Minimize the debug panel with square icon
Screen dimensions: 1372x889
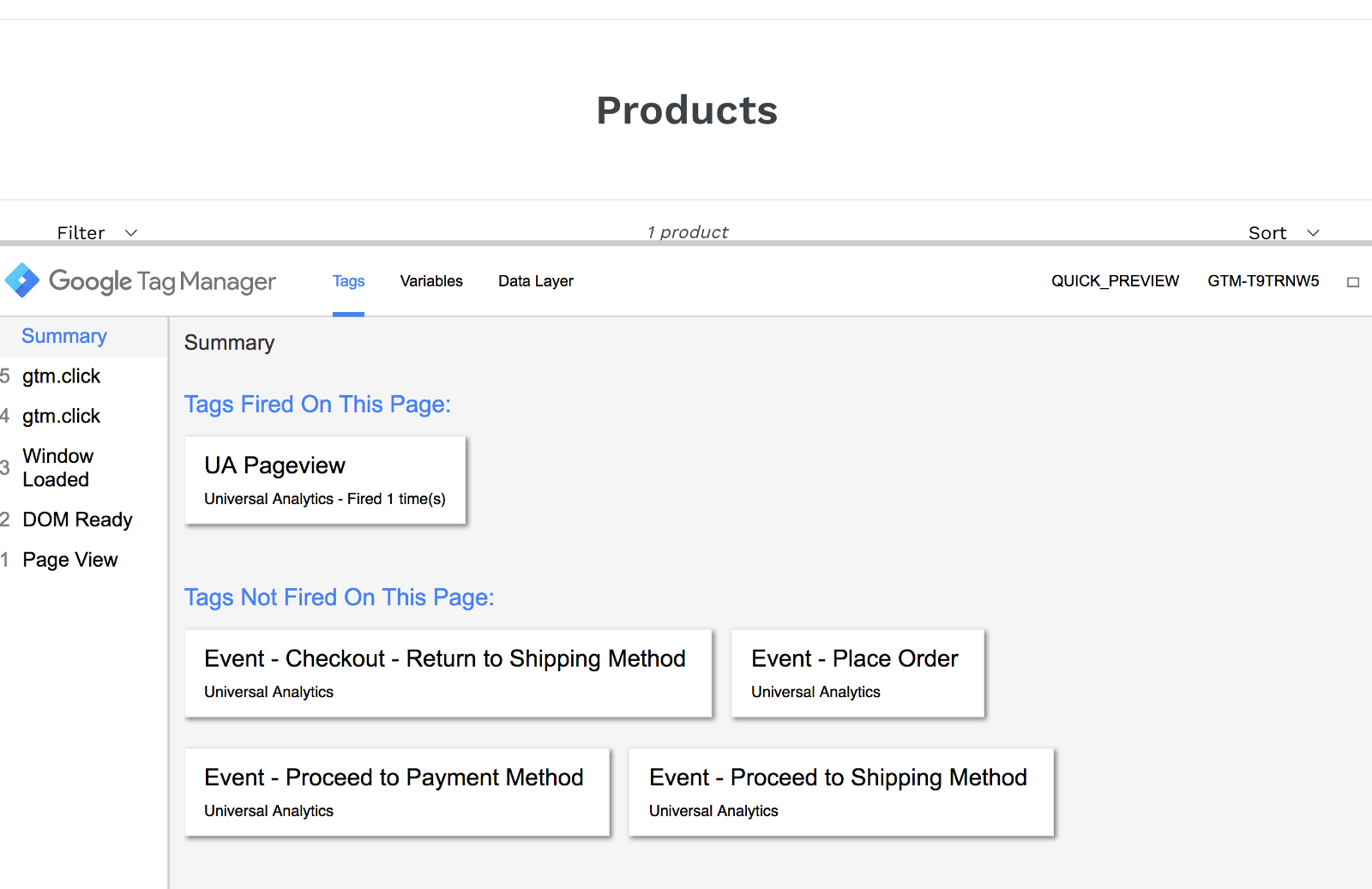pos(1353,282)
